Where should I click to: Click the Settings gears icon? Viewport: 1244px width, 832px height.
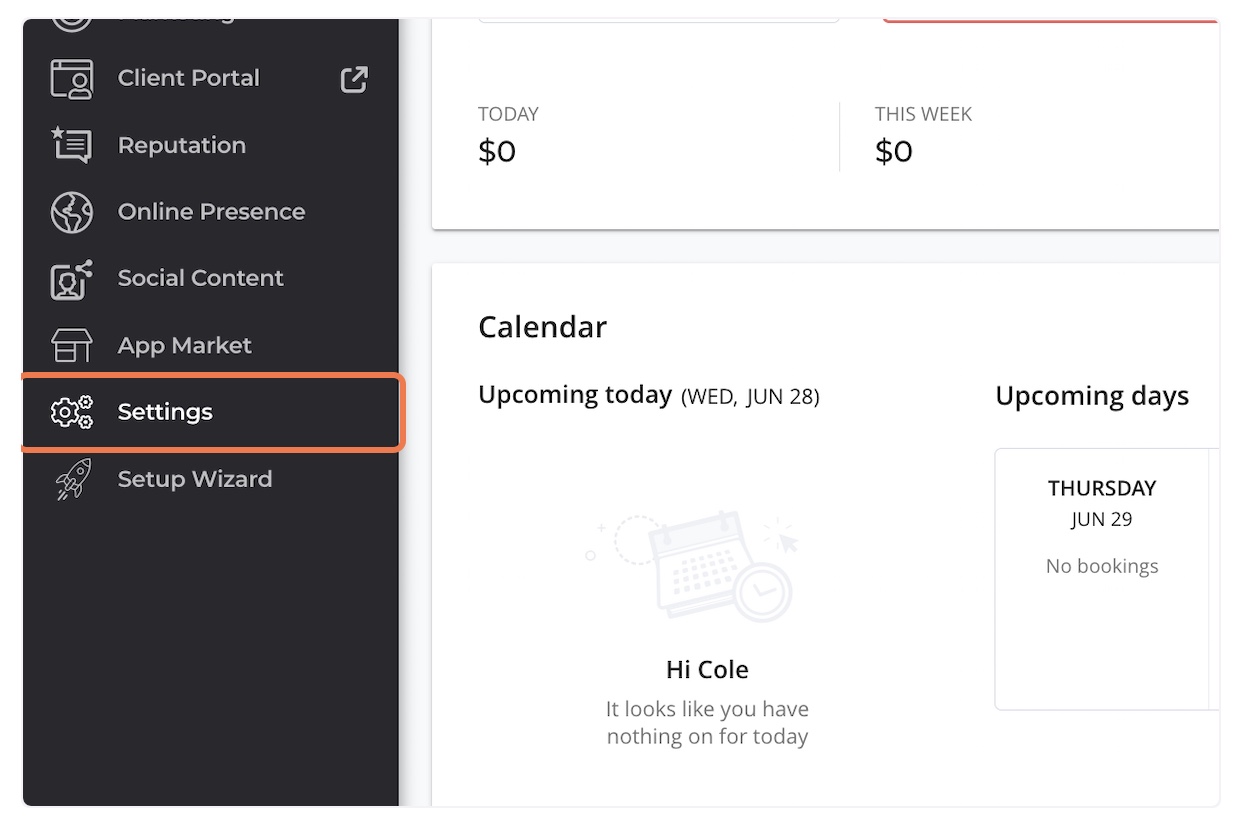[x=71, y=412]
